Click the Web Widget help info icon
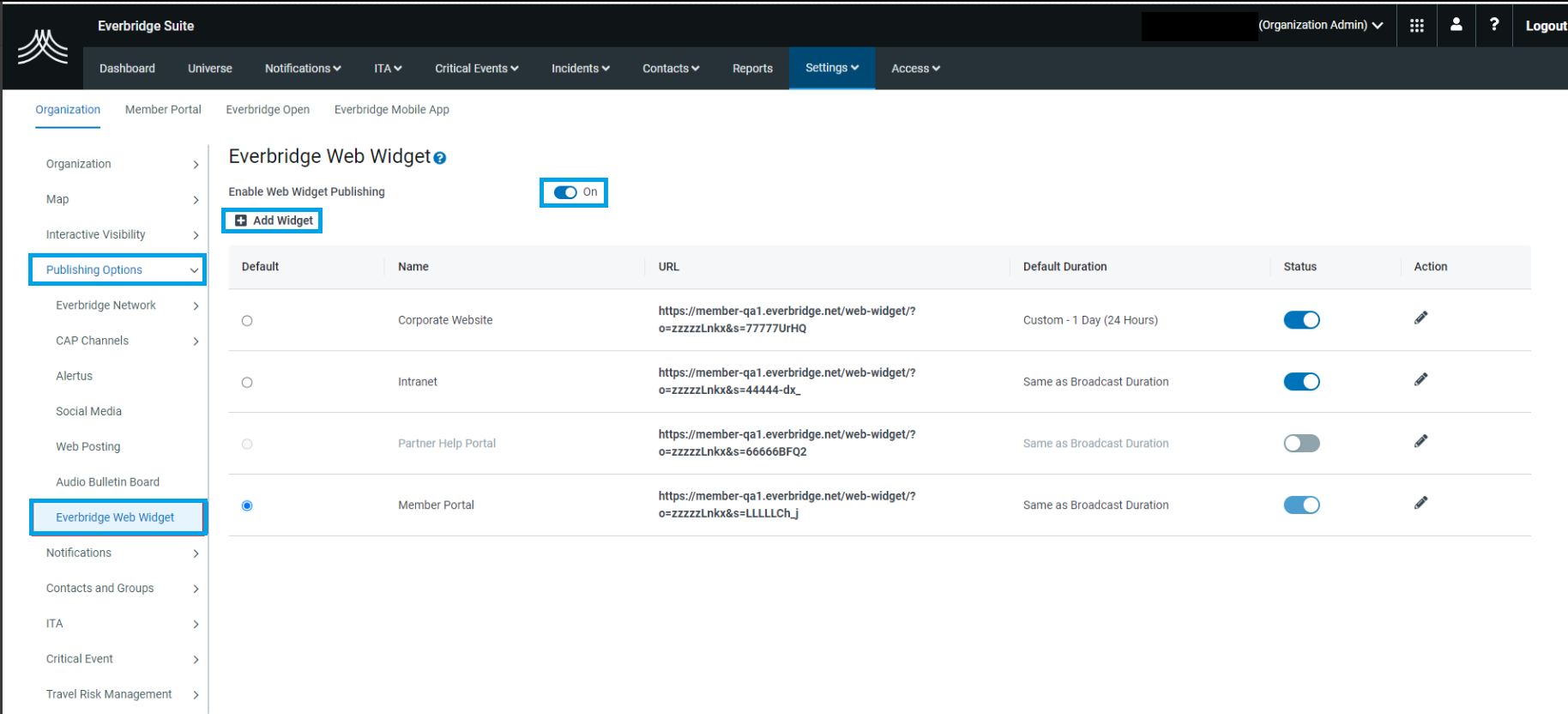The image size is (1568, 714). [440, 158]
